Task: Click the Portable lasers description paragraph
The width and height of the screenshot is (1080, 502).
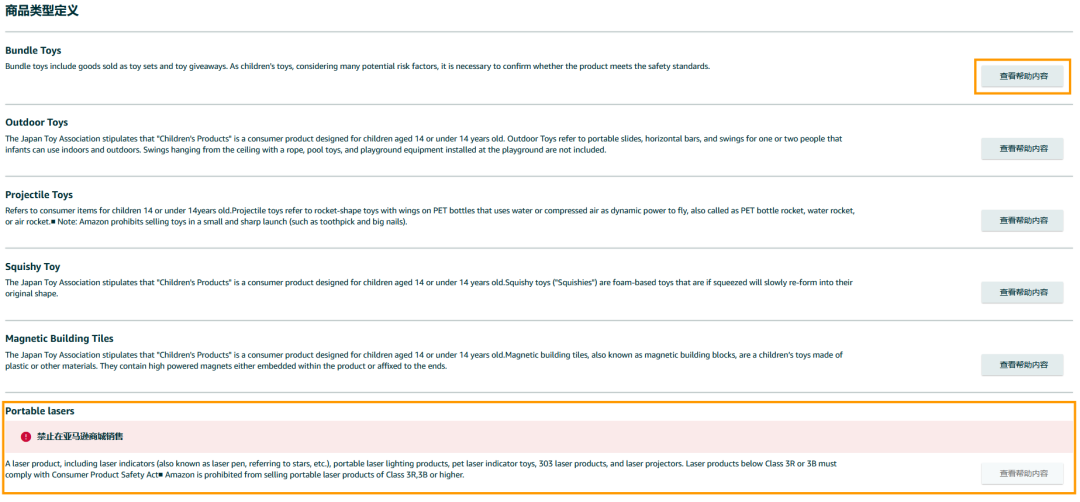Action: click(x=421, y=470)
